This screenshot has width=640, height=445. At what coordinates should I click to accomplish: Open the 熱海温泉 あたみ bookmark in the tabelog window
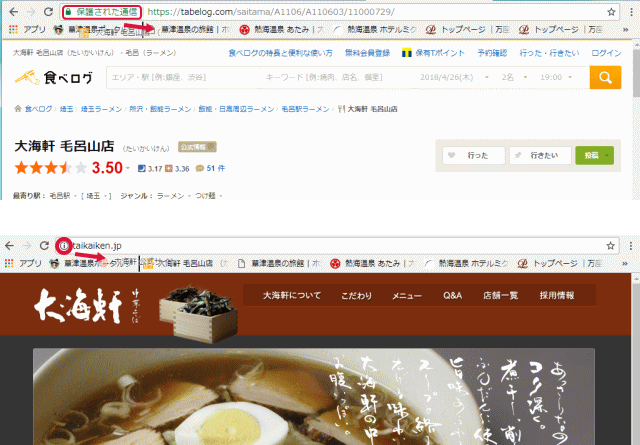coord(281,29)
